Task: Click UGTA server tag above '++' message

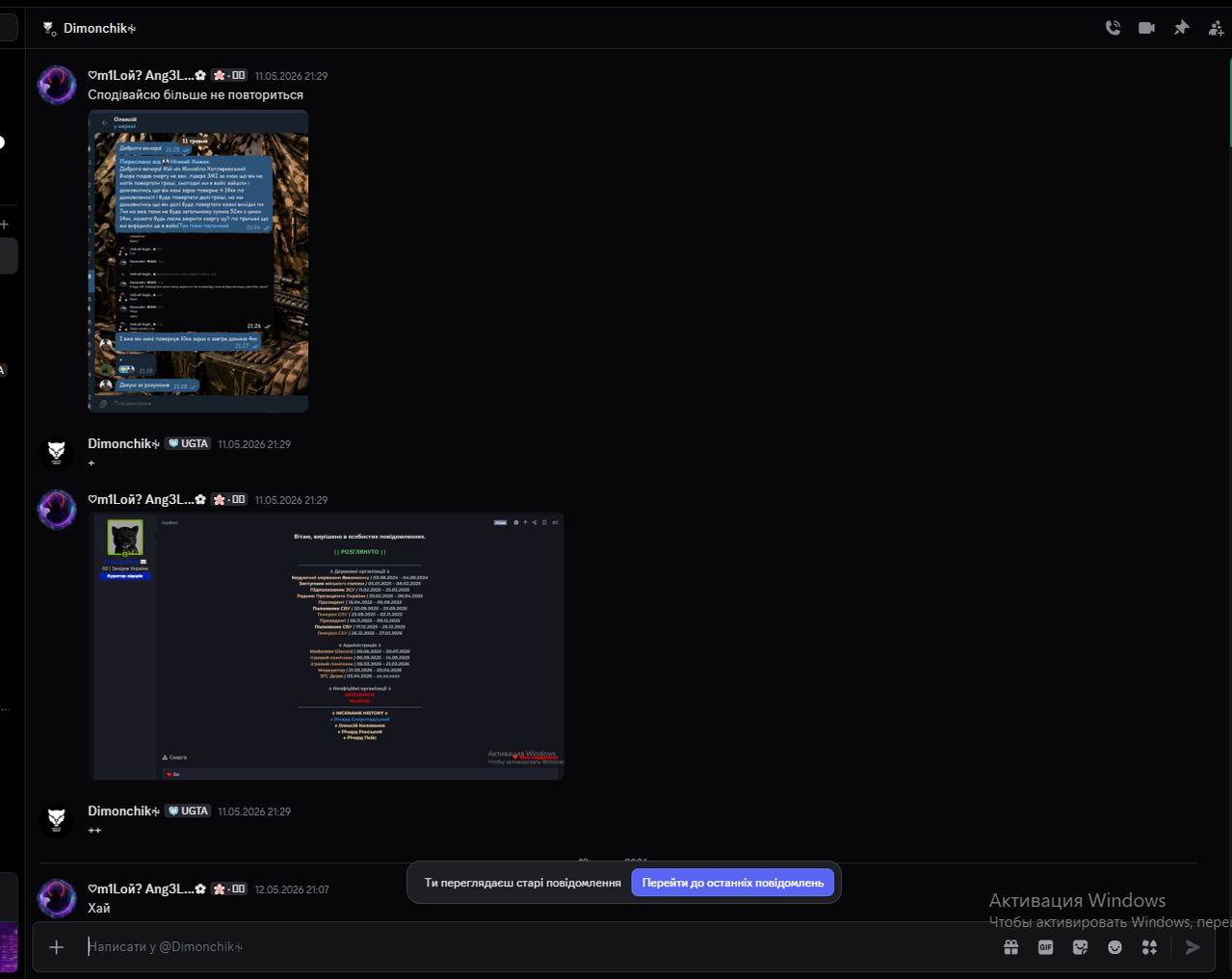Action: tap(188, 810)
